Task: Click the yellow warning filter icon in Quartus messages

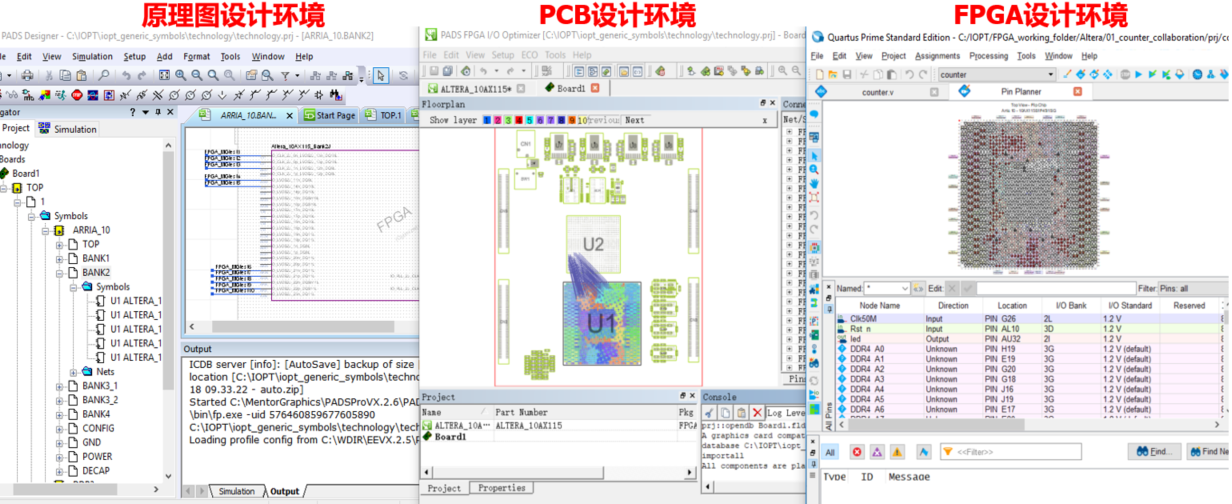Action: point(897,452)
